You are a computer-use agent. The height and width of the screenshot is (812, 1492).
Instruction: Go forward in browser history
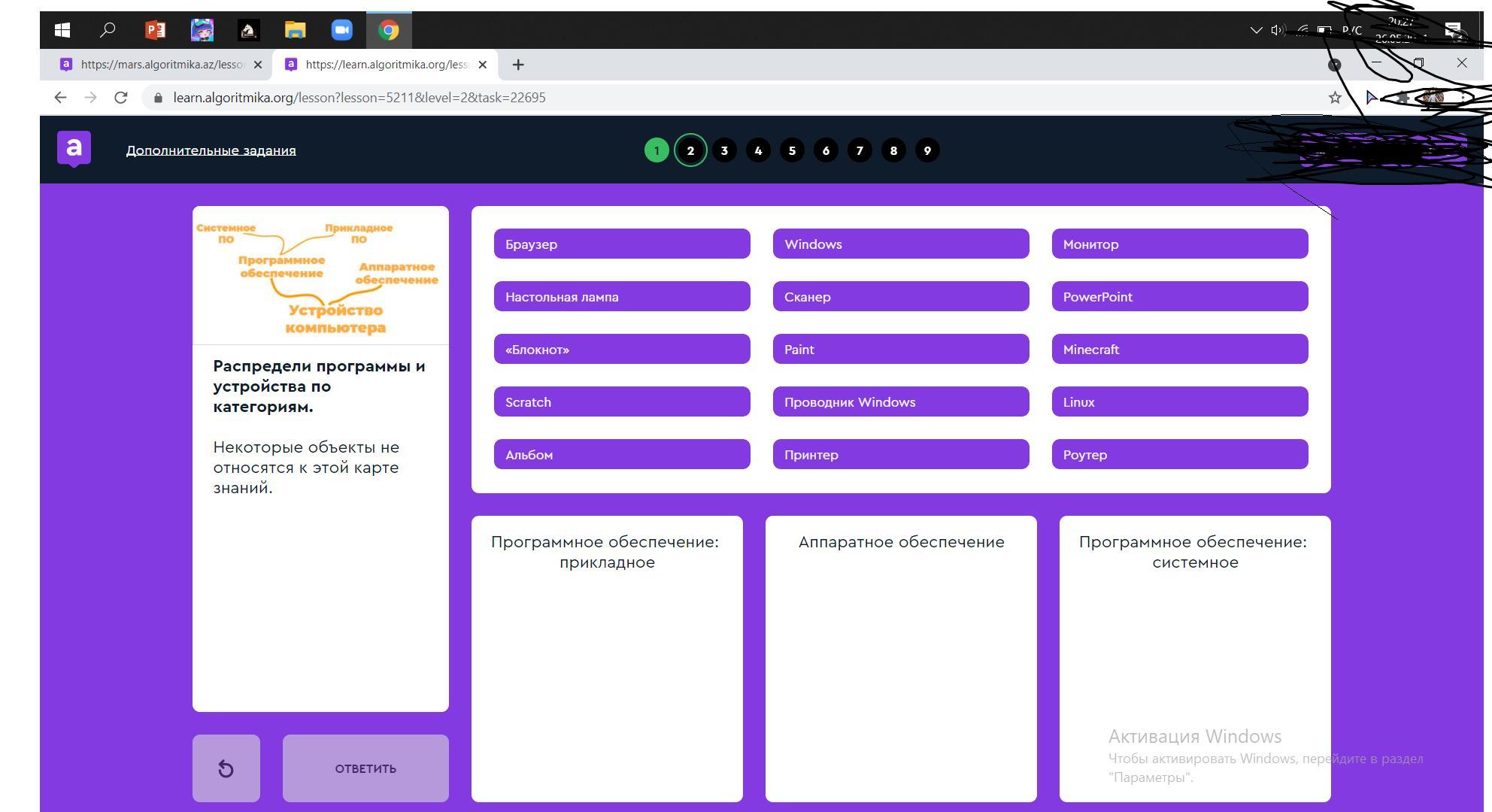coord(90,98)
